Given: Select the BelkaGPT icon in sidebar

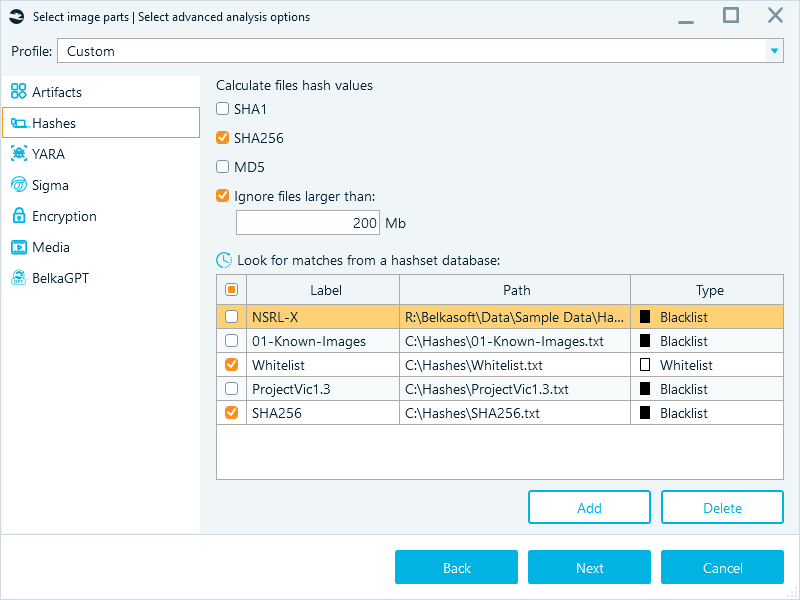Looking at the screenshot, I should [x=18, y=278].
